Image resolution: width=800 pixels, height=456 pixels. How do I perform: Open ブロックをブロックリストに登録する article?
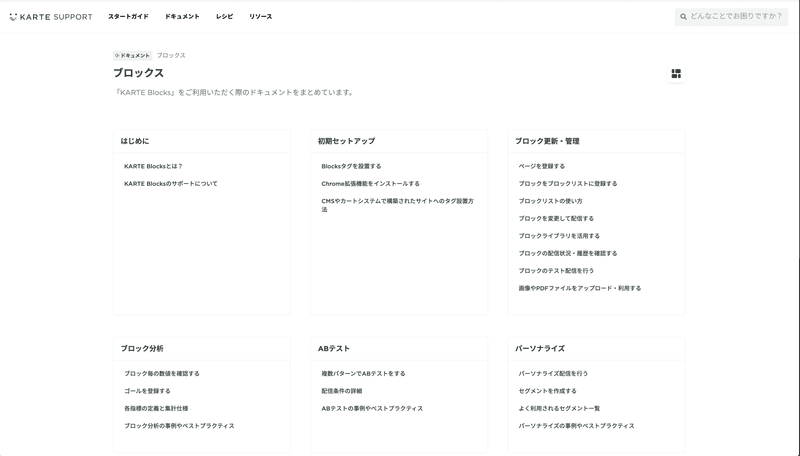tap(568, 184)
